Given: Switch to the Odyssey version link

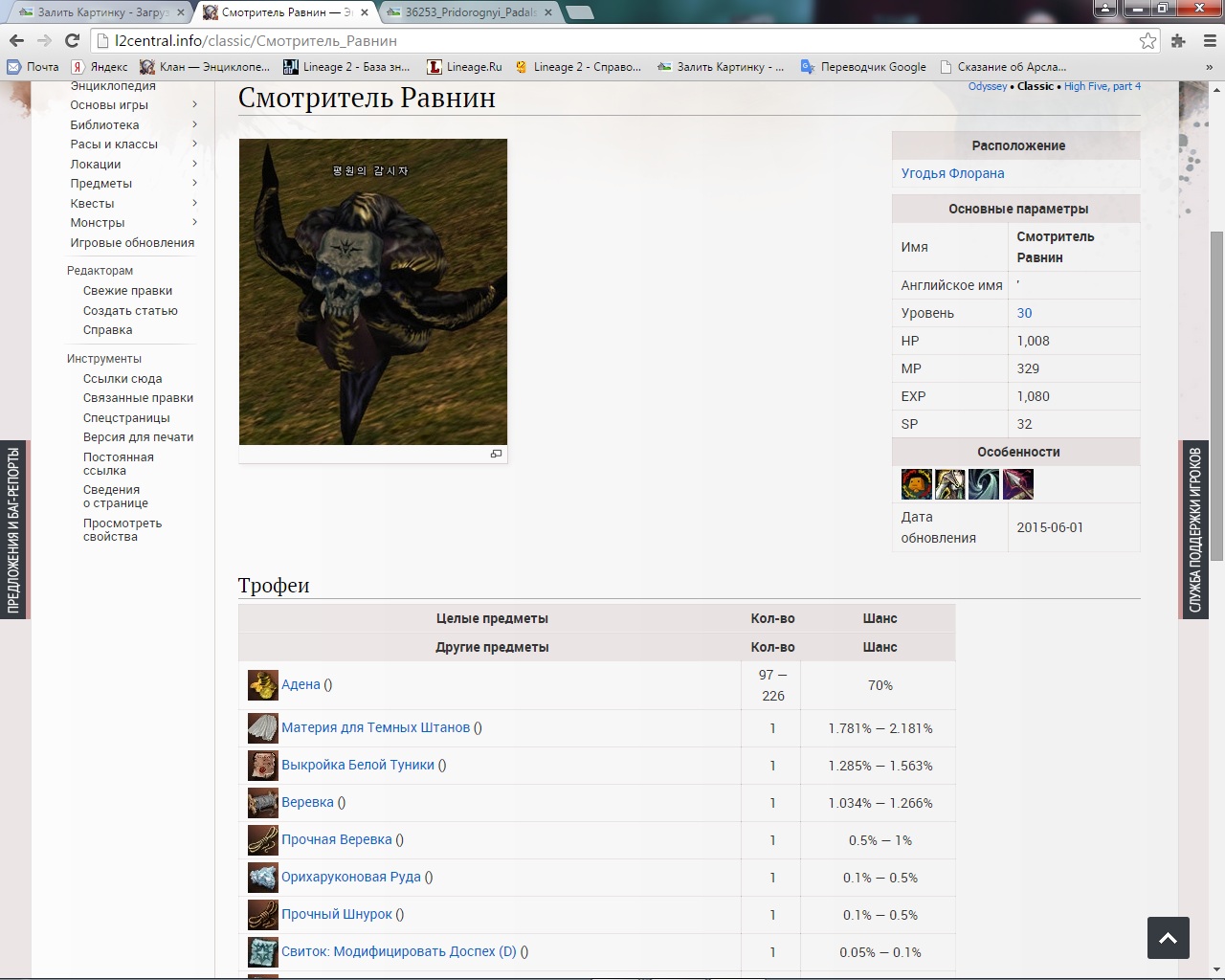Looking at the screenshot, I should coord(988,86).
